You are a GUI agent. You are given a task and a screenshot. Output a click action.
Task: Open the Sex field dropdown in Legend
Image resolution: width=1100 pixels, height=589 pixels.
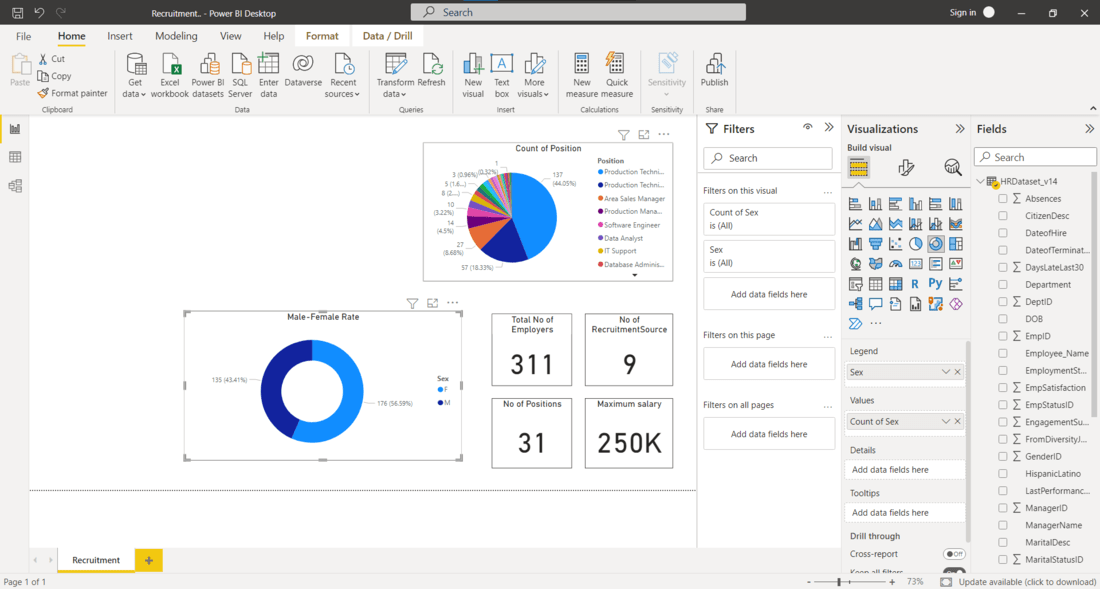[946, 372]
